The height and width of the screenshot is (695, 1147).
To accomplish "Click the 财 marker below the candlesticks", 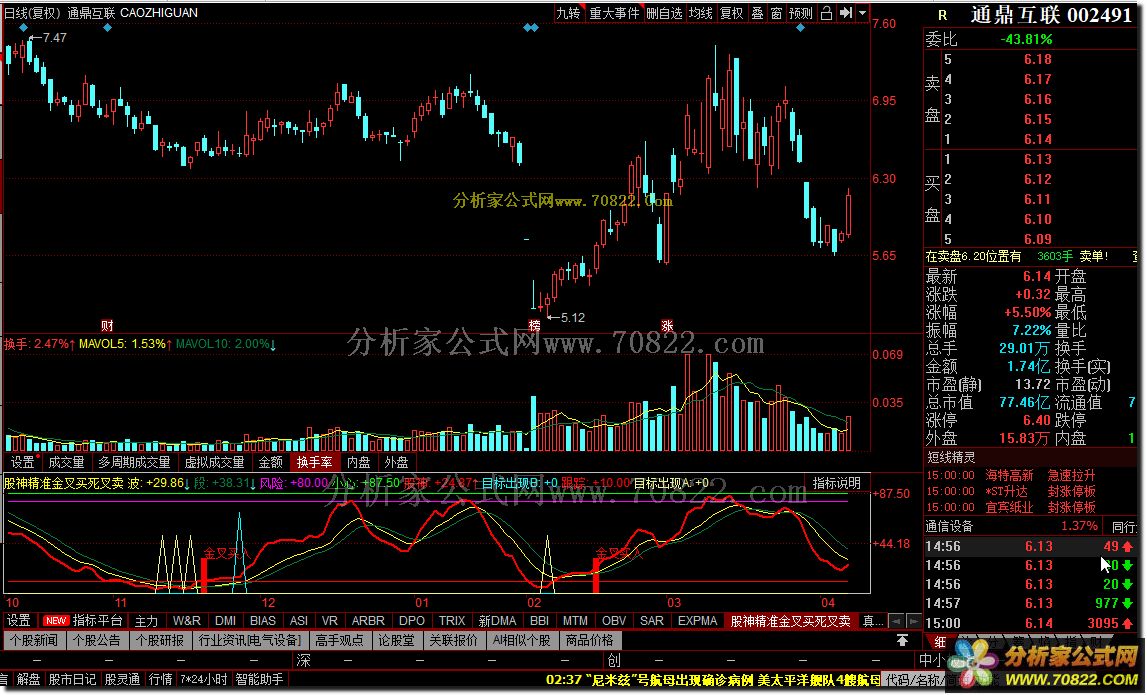I will [107, 326].
